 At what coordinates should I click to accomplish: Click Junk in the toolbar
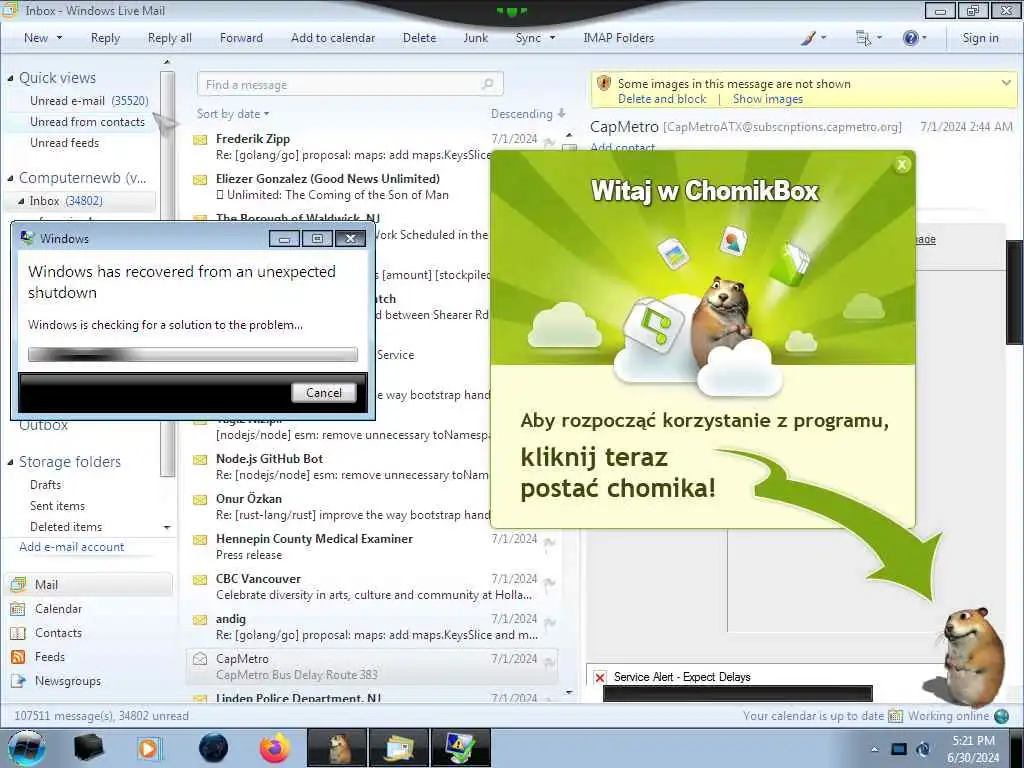(x=475, y=38)
